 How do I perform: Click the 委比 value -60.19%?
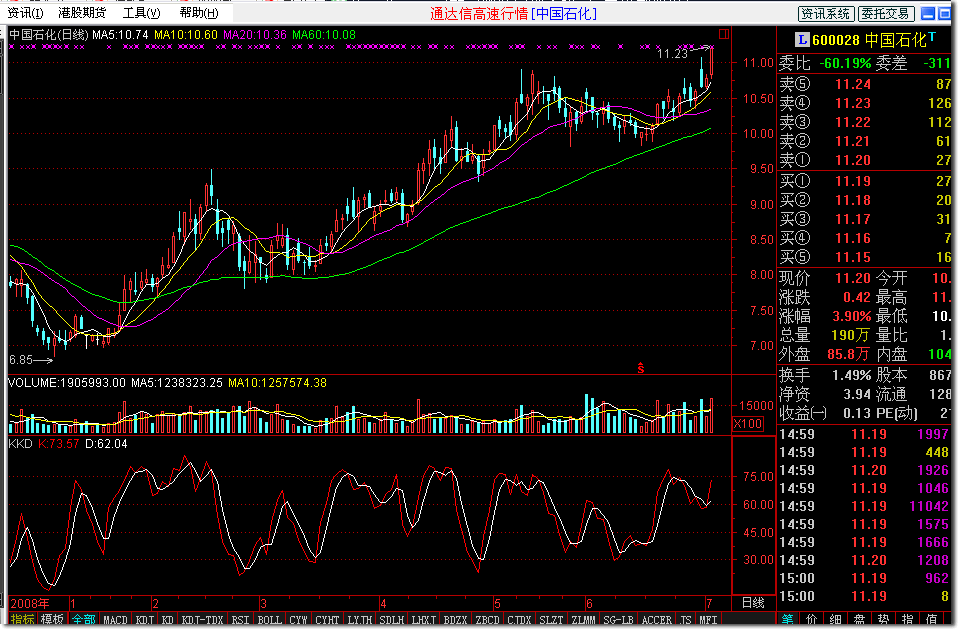(845, 63)
